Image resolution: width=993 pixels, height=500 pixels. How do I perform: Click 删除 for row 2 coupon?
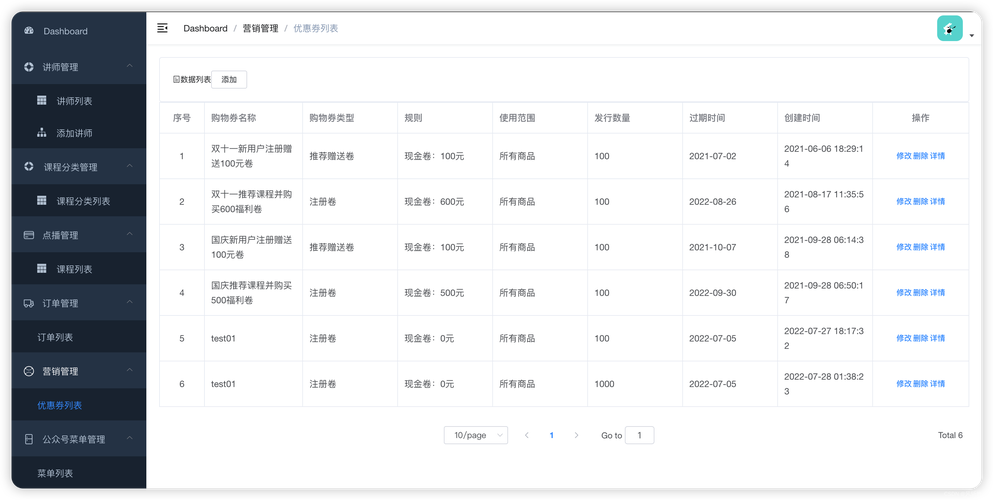(x=920, y=201)
